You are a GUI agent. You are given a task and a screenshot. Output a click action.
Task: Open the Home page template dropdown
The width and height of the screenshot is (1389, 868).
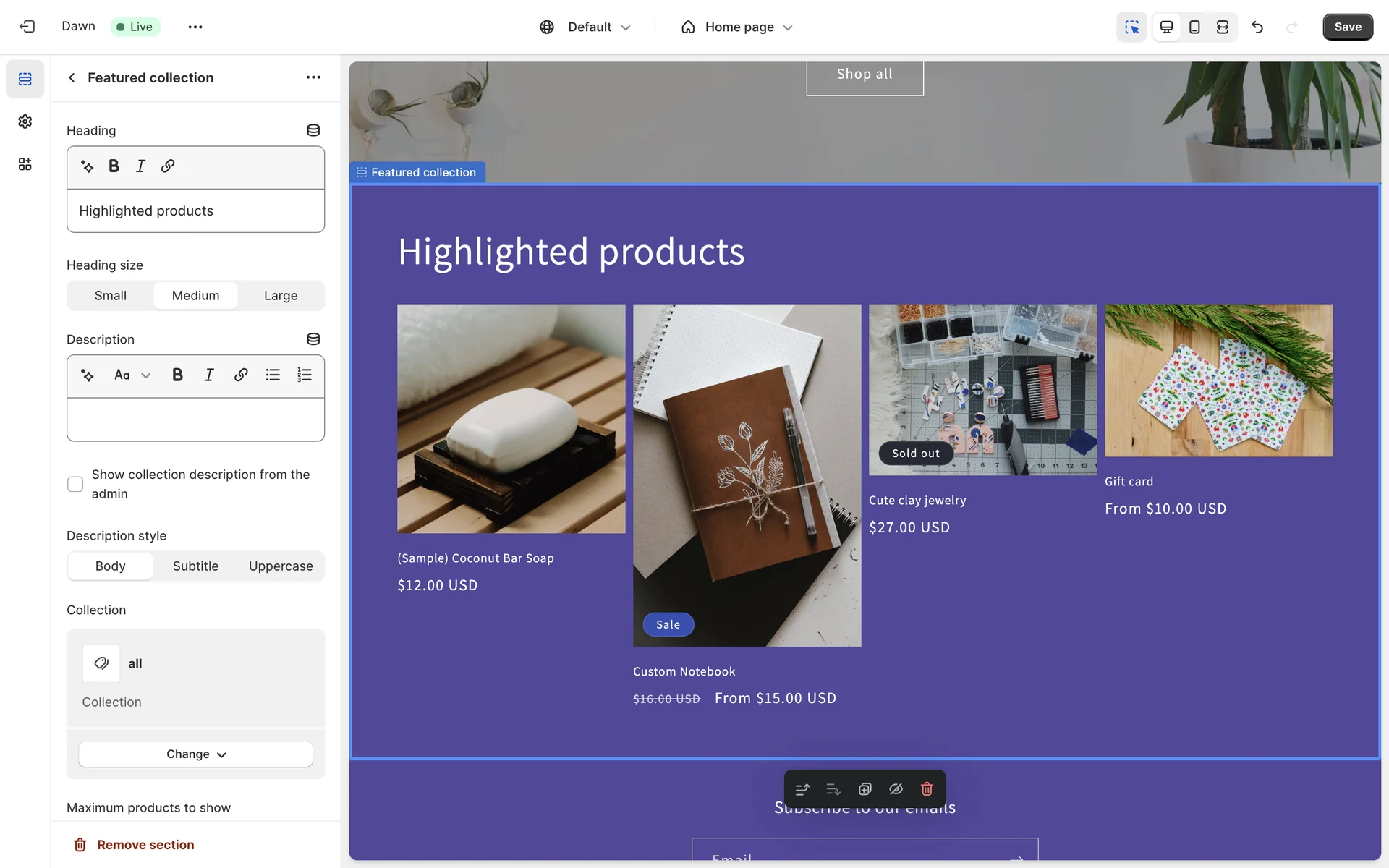pos(738,27)
